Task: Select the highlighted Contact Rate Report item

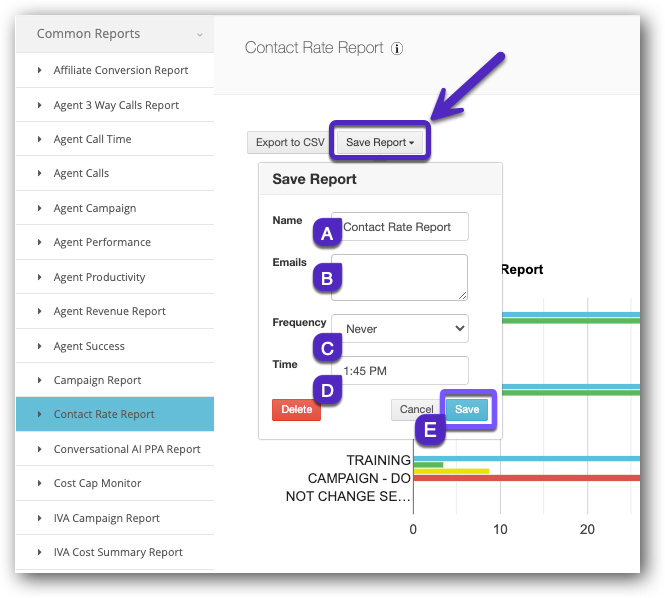Action: (x=104, y=414)
